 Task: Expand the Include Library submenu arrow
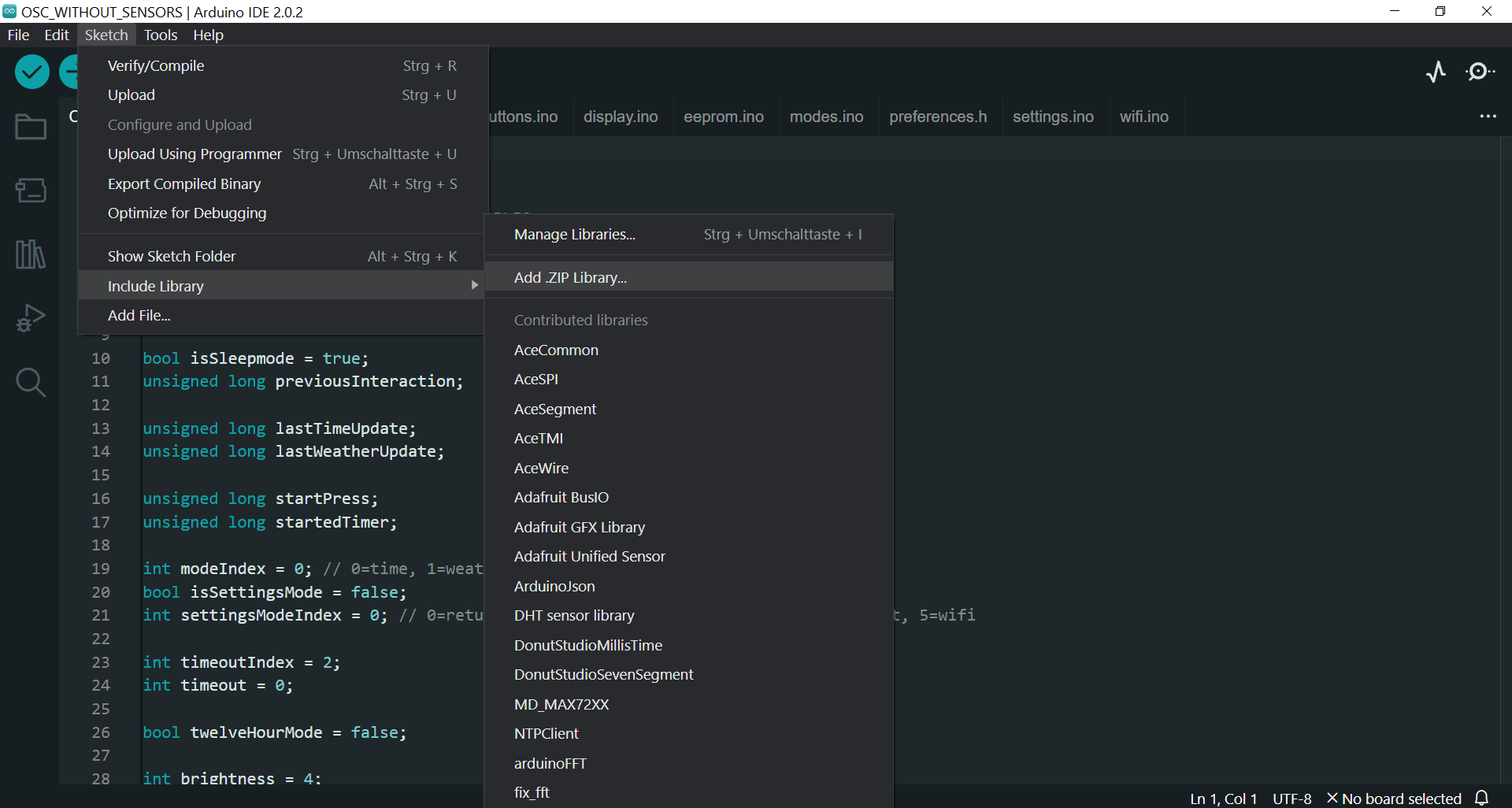[x=474, y=285]
